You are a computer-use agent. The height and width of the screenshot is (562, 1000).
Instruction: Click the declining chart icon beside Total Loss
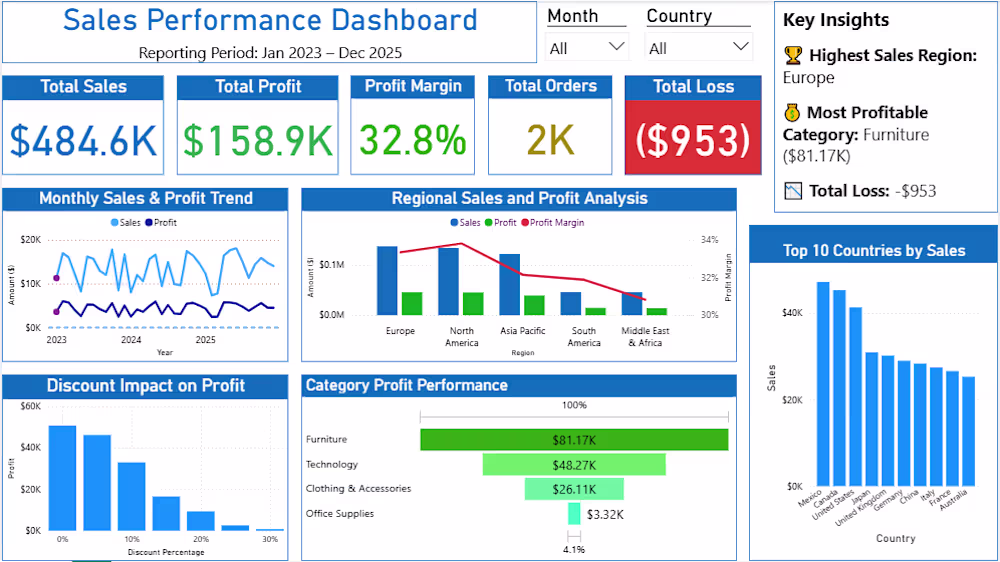pyautogui.click(x=793, y=191)
